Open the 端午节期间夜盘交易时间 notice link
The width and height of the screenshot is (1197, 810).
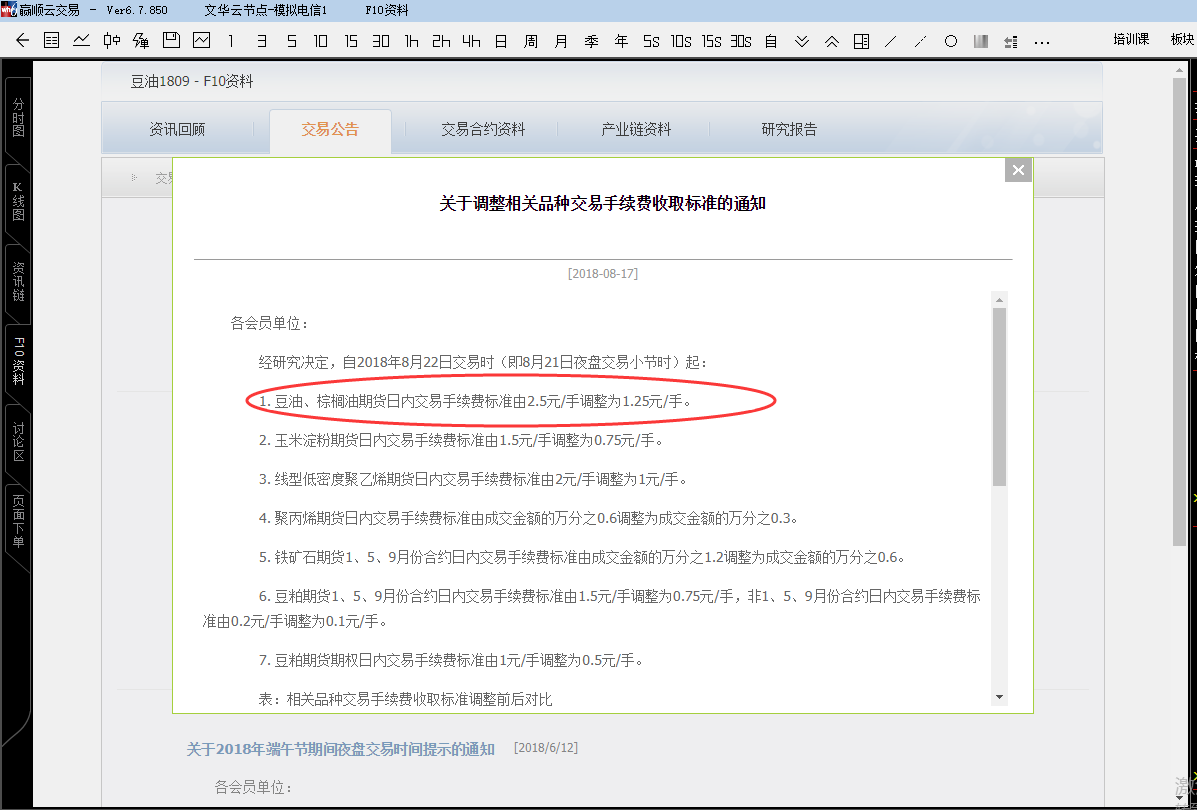coord(340,749)
